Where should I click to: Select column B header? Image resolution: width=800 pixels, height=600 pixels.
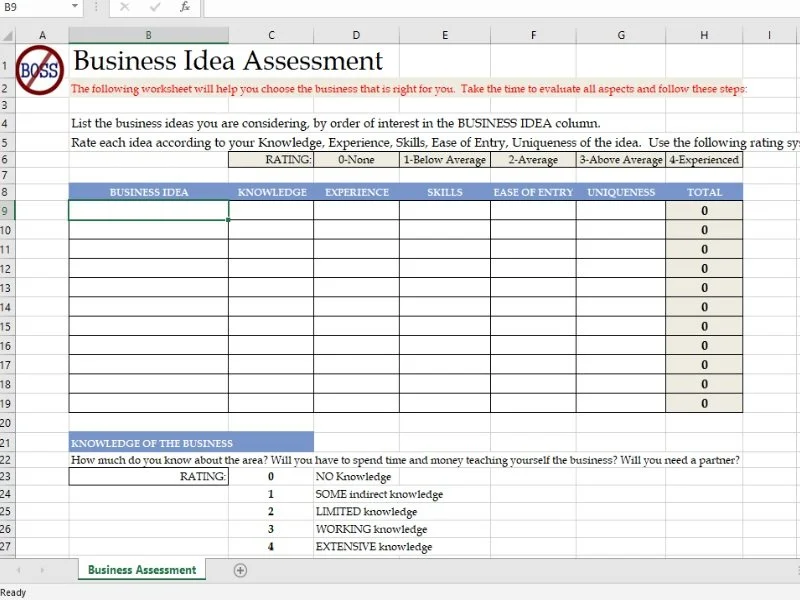(148, 35)
